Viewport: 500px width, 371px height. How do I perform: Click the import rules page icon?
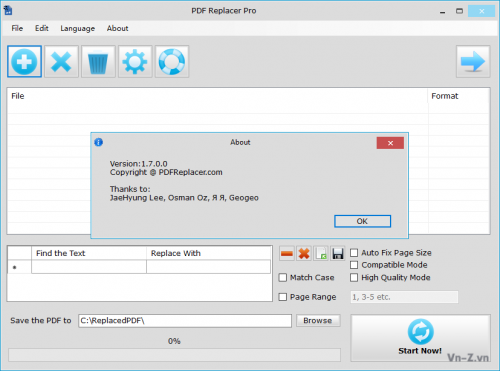[321, 254]
